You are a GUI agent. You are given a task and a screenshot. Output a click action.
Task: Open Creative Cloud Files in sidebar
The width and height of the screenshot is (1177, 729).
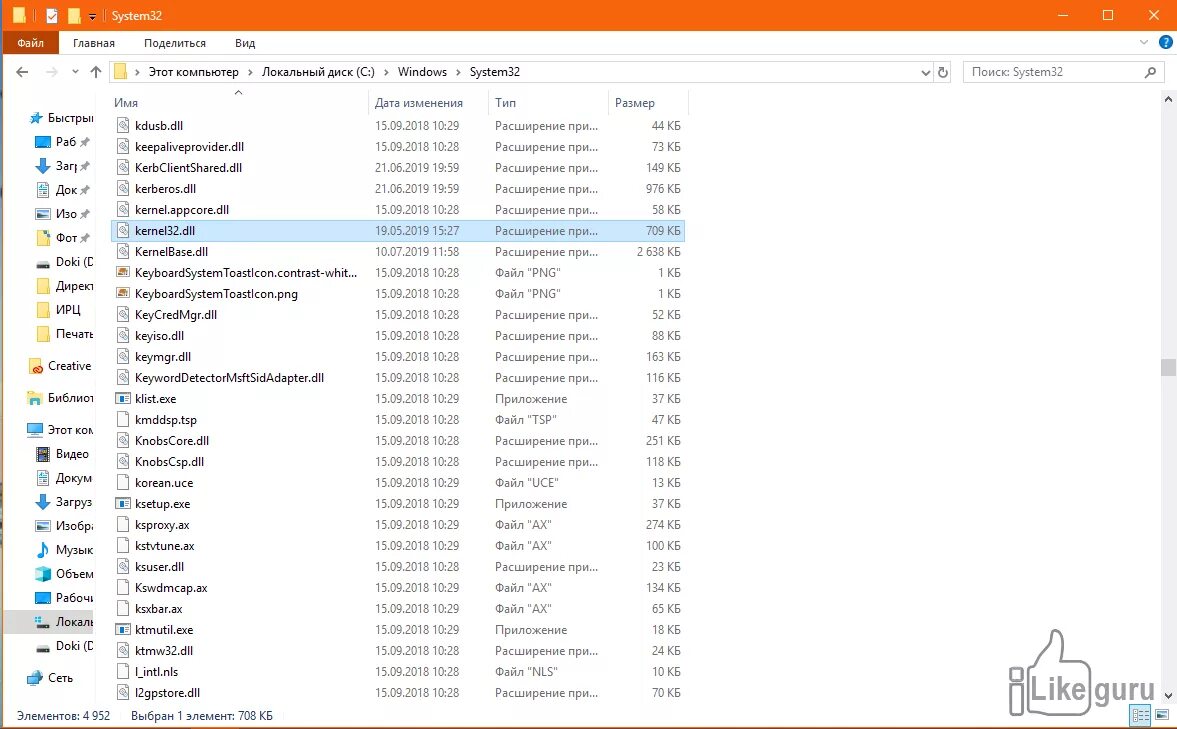pos(59,366)
